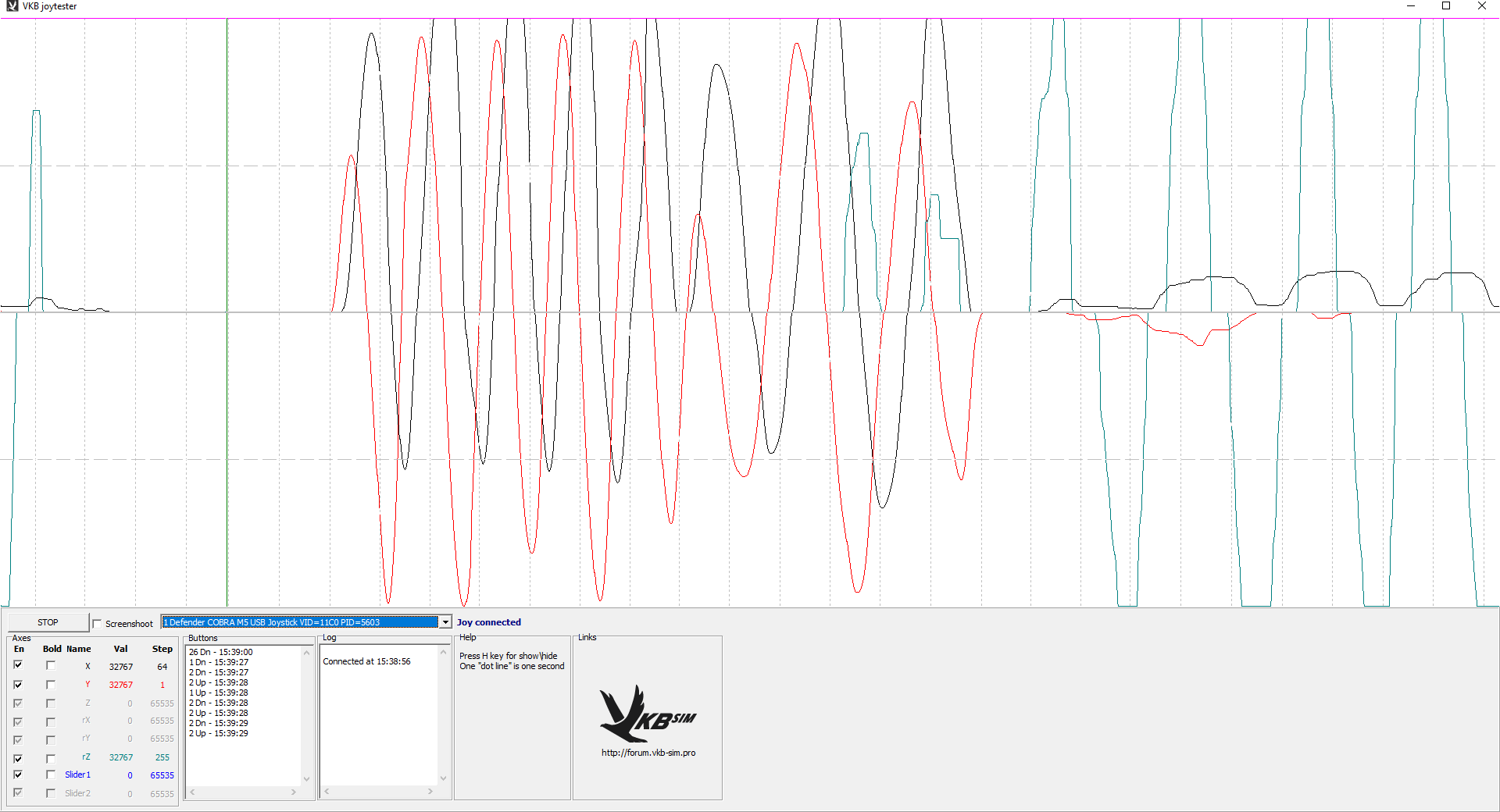Click the green vertical marker on the graph

pos(227,312)
